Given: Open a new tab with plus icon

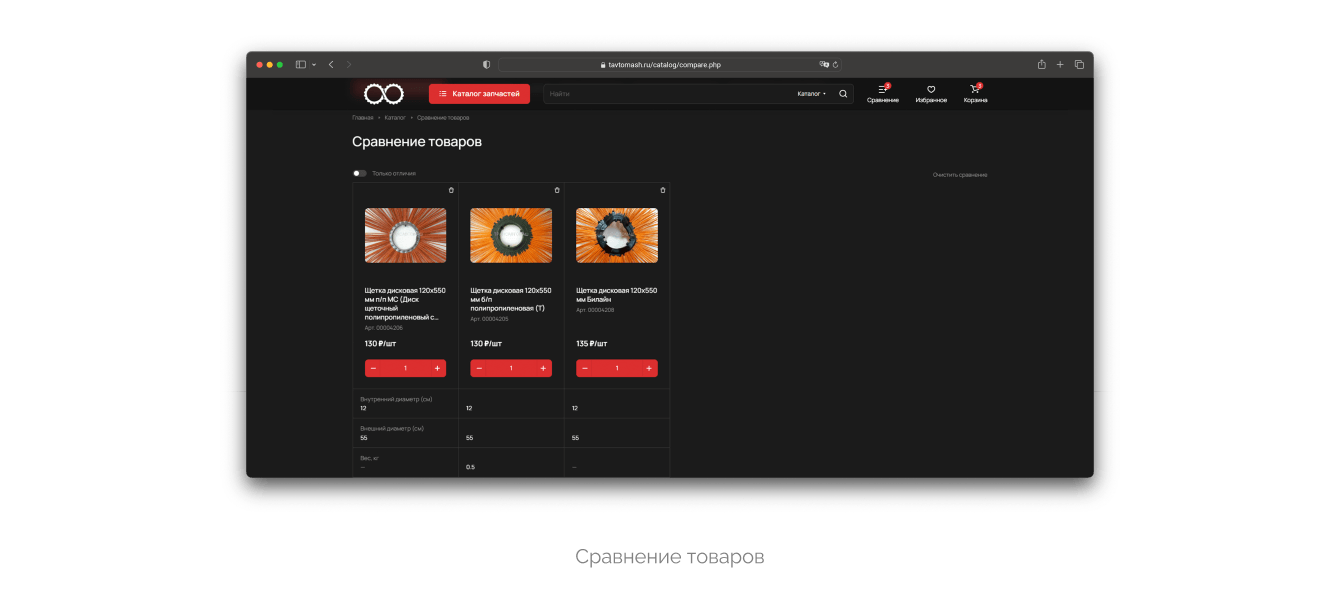Looking at the screenshot, I should [1060, 64].
